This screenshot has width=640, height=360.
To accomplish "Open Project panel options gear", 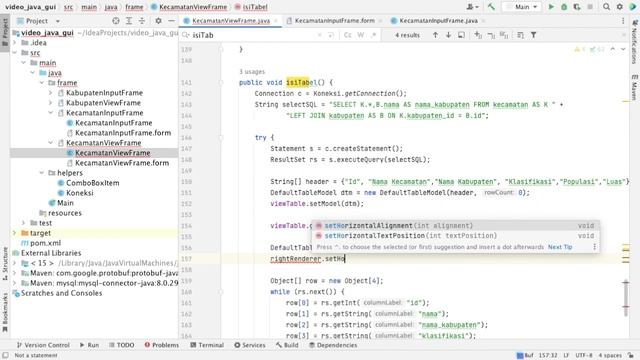I will tap(158, 21).
